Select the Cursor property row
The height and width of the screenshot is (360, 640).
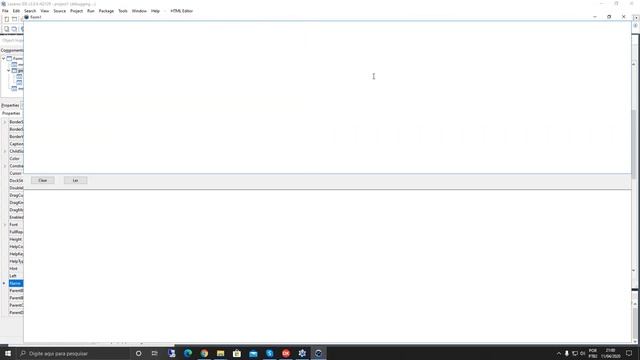tap(16, 173)
